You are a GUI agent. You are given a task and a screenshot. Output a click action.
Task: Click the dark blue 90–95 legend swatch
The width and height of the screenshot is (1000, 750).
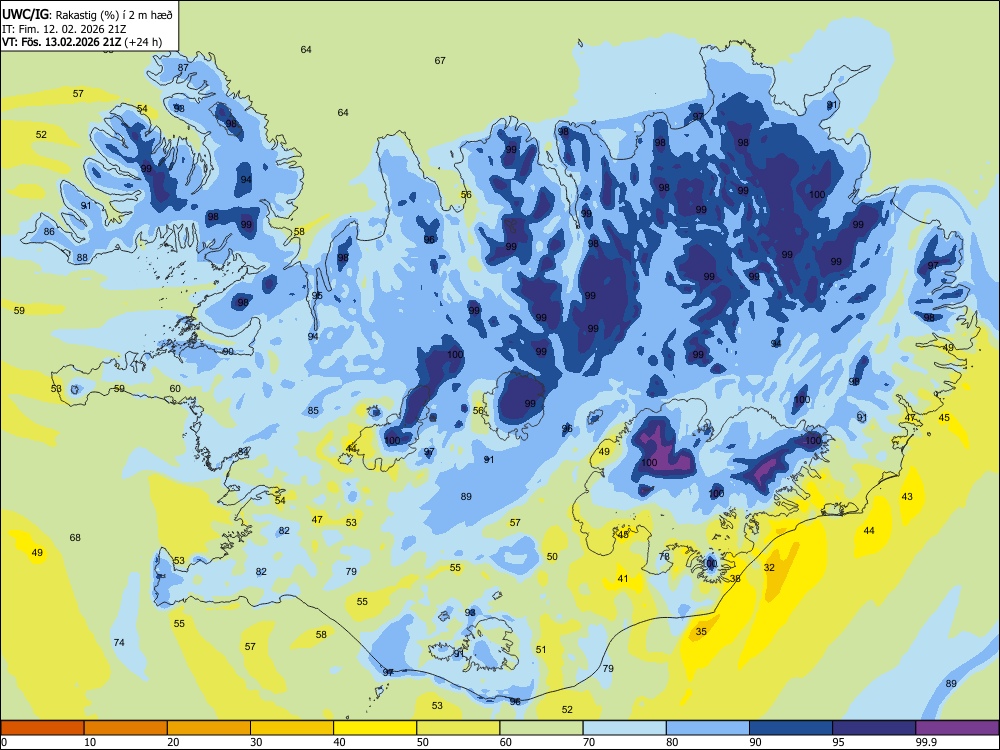[791, 728]
